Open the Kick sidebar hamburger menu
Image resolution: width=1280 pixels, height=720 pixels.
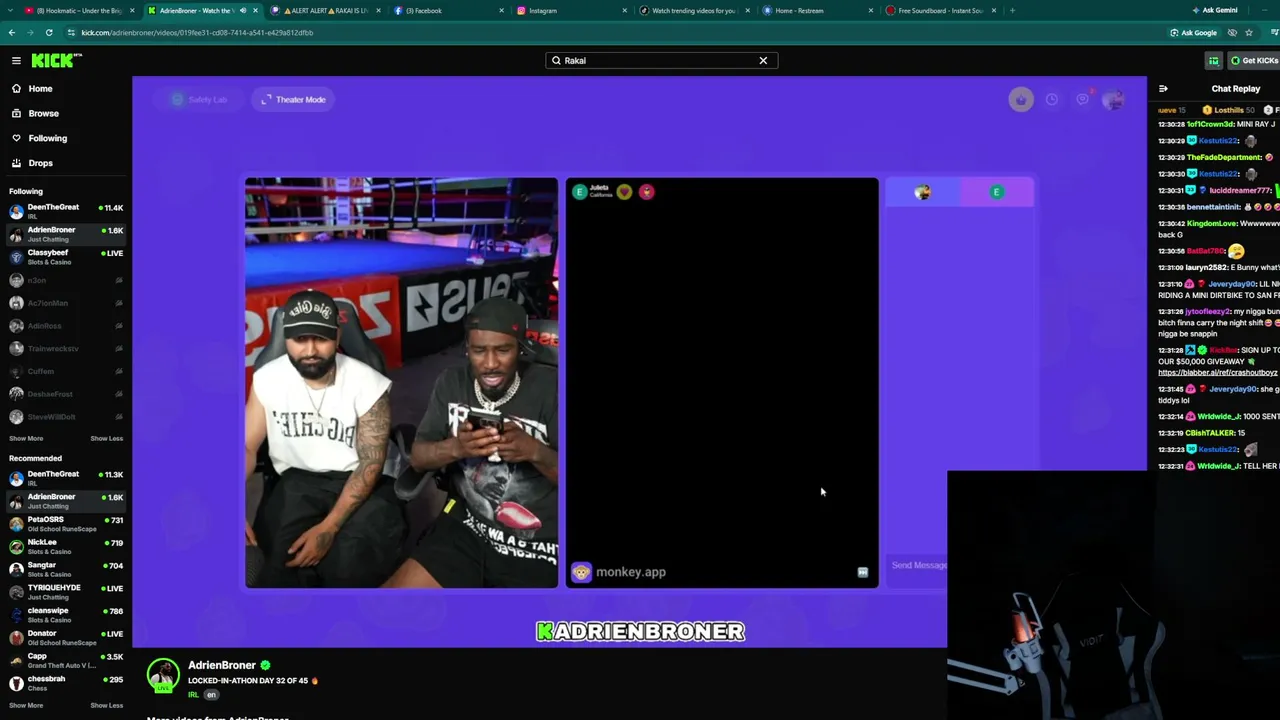coord(16,60)
